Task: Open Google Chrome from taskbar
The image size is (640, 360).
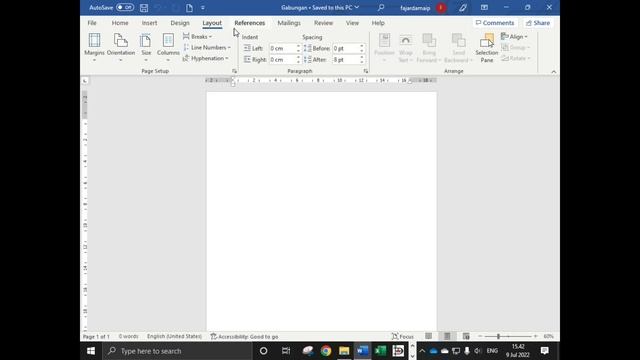Action: coord(326,351)
